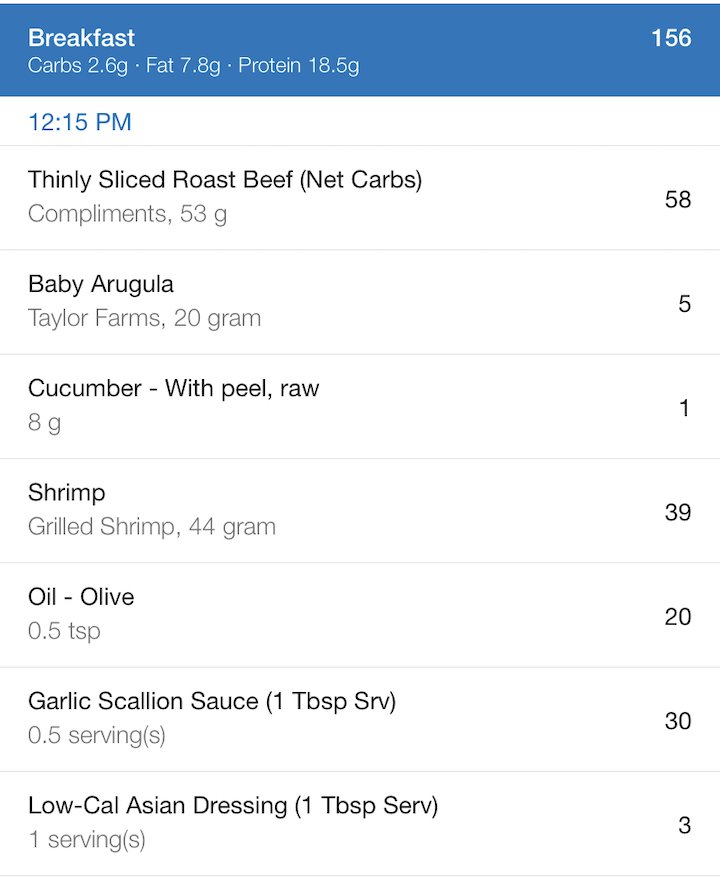This screenshot has height=877, width=720.
Task: Tap Breakfast total calories 156
Action: [x=671, y=38]
